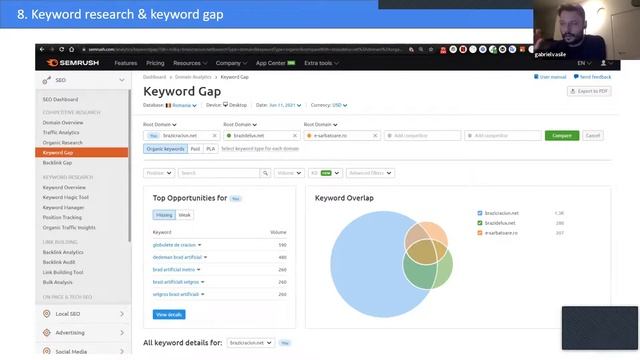
Task: Click the first Add competitor field
Action: coord(422,136)
